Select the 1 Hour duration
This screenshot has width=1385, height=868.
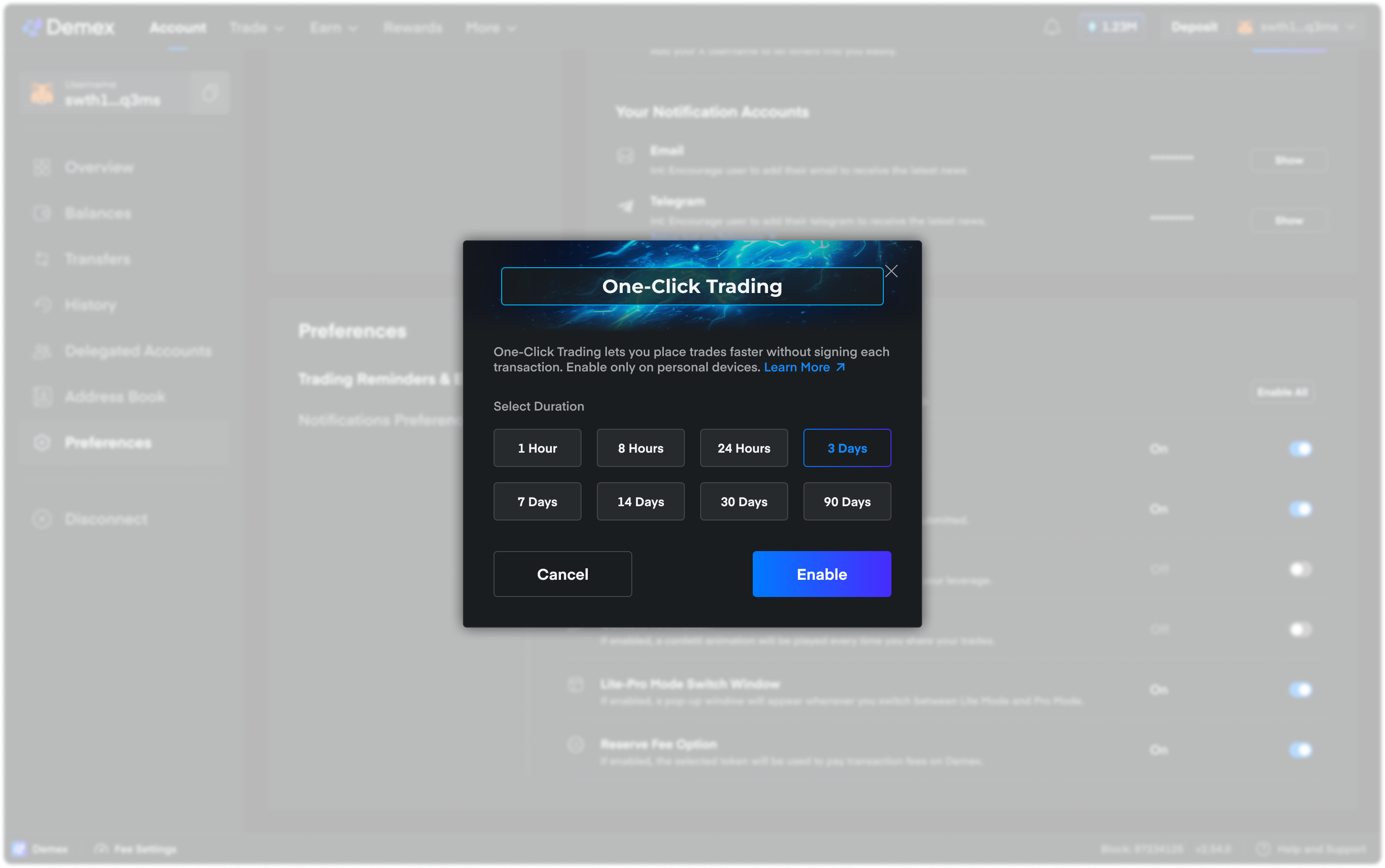[537, 448]
